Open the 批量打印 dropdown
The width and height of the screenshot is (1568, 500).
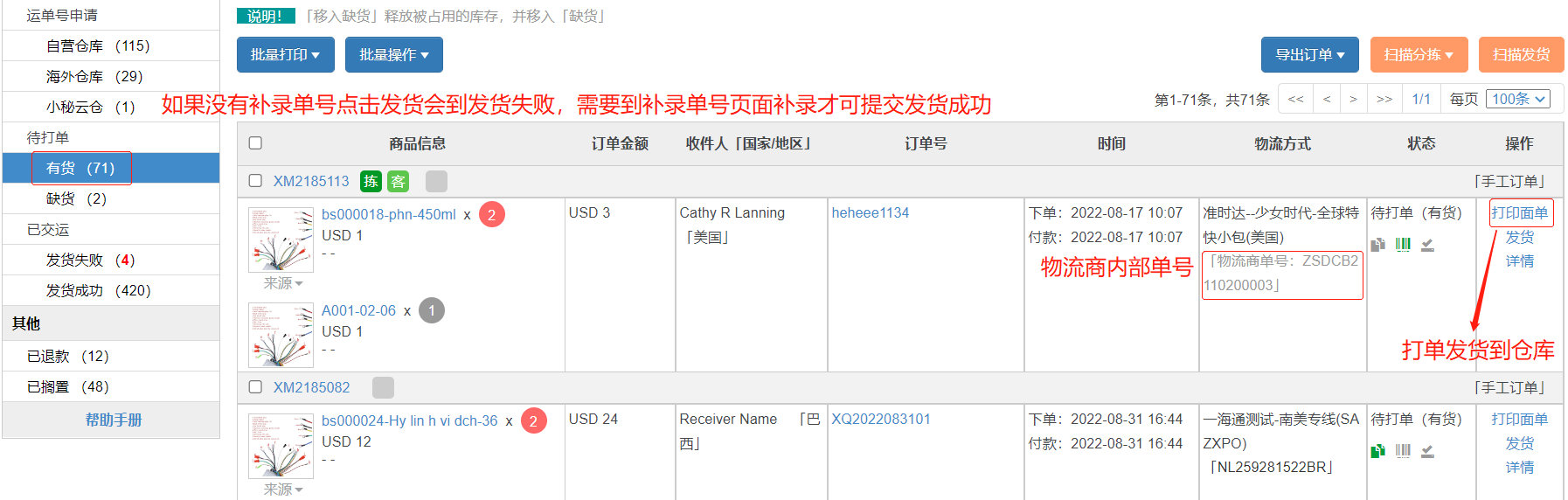click(285, 54)
